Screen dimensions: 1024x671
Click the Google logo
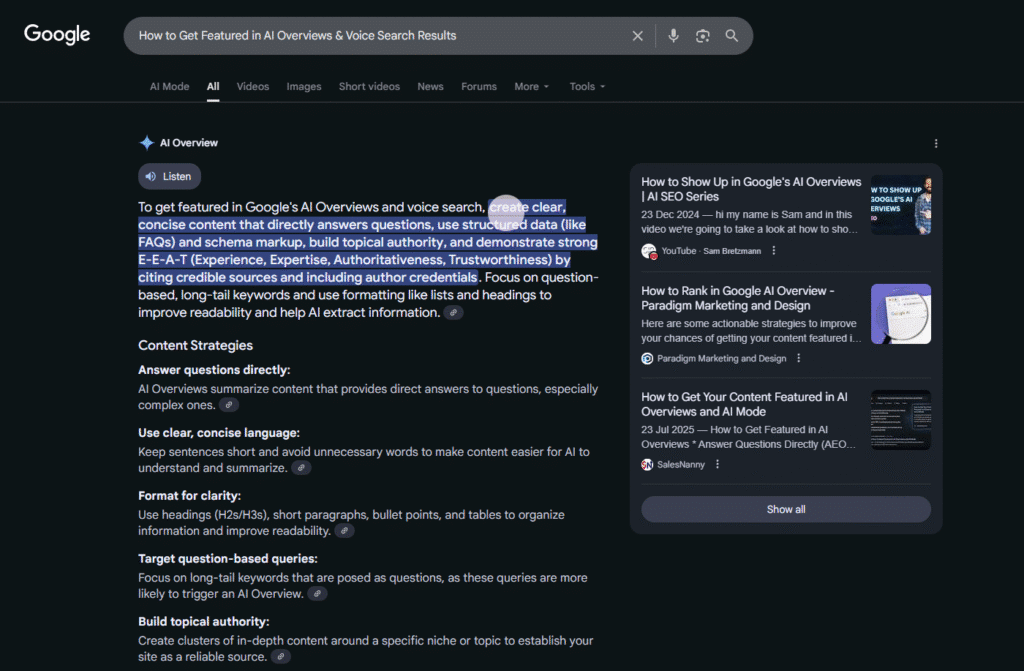tap(57, 34)
